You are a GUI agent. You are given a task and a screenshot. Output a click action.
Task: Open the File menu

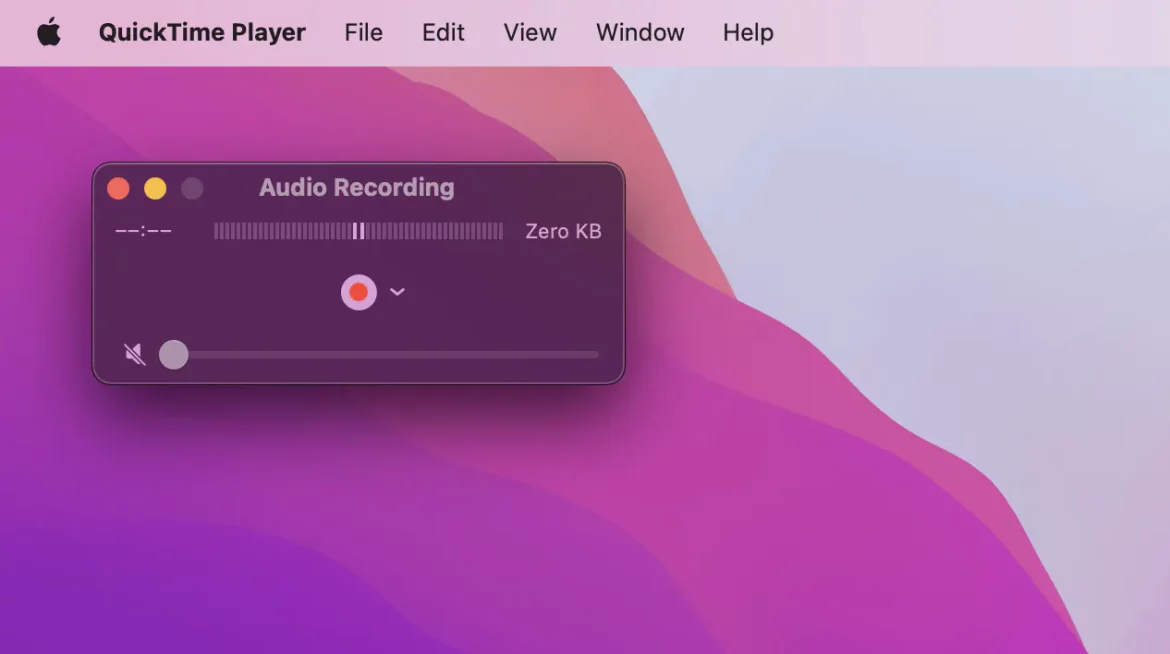[x=363, y=33]
